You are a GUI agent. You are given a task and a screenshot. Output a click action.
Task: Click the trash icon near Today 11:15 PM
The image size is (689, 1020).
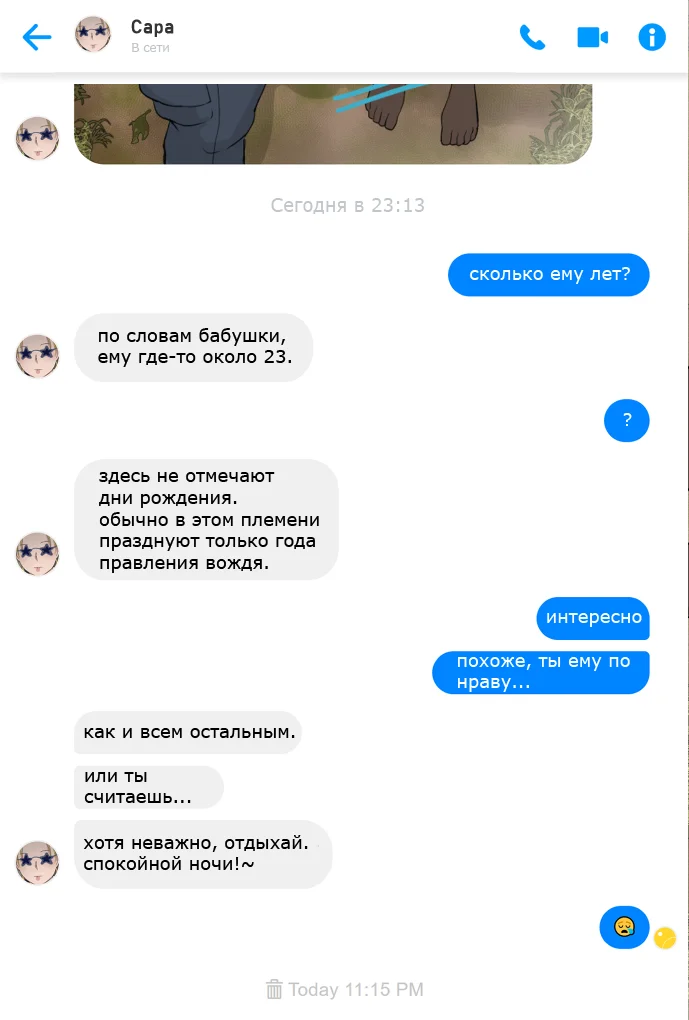click(x=274, y=989)
